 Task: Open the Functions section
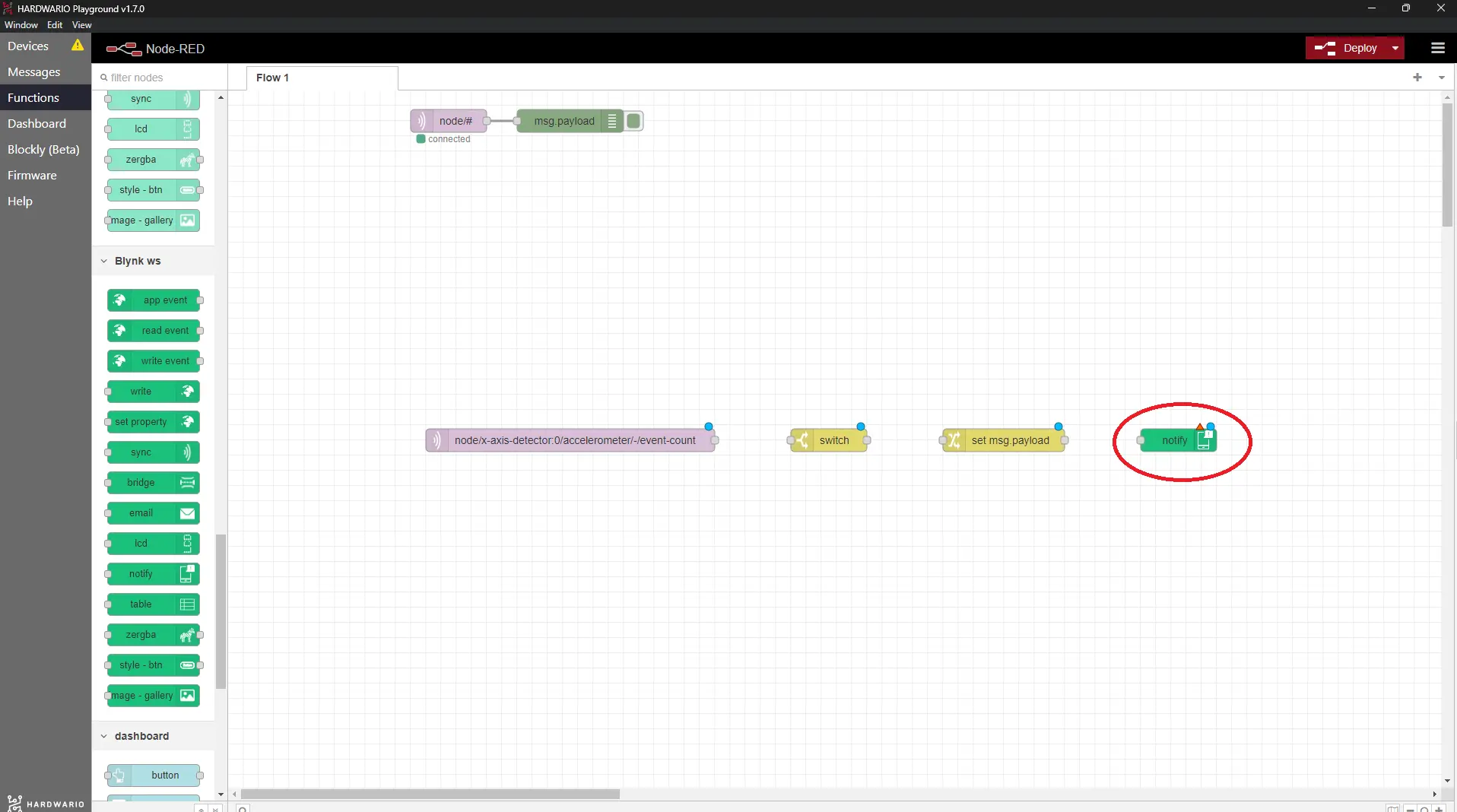33,97
